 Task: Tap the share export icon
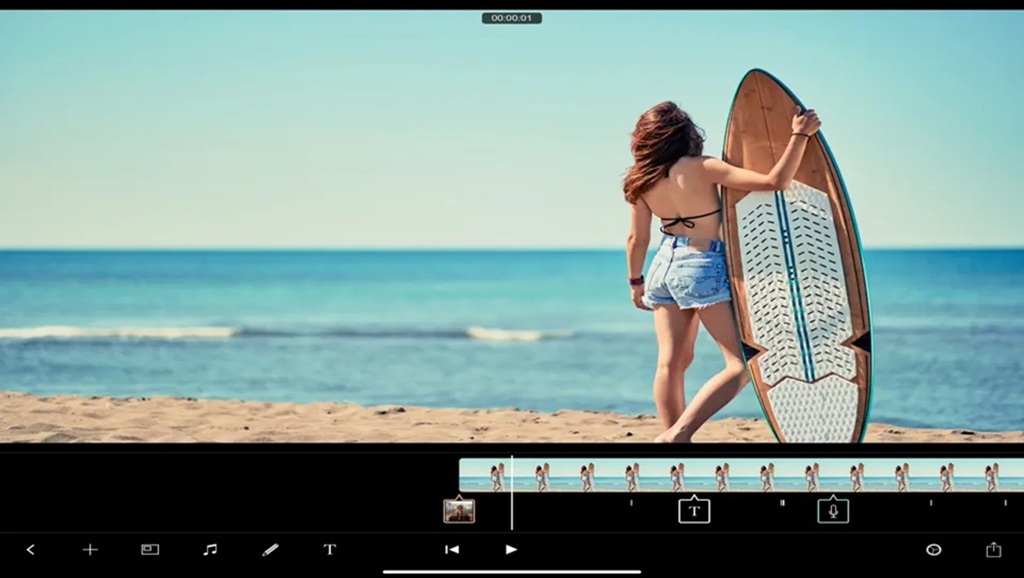tap(993, 549)
